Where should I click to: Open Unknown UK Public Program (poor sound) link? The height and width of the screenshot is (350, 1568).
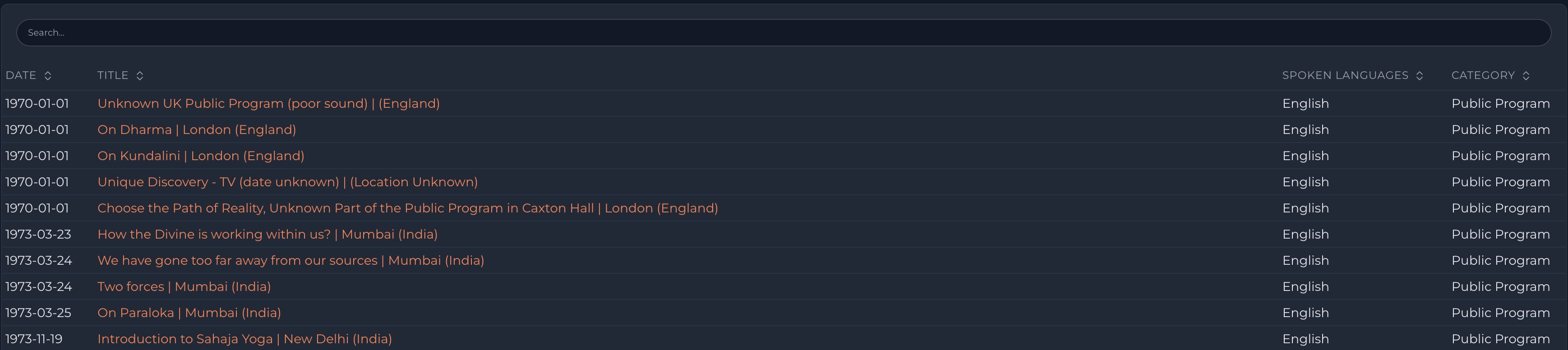pos(268,103)
